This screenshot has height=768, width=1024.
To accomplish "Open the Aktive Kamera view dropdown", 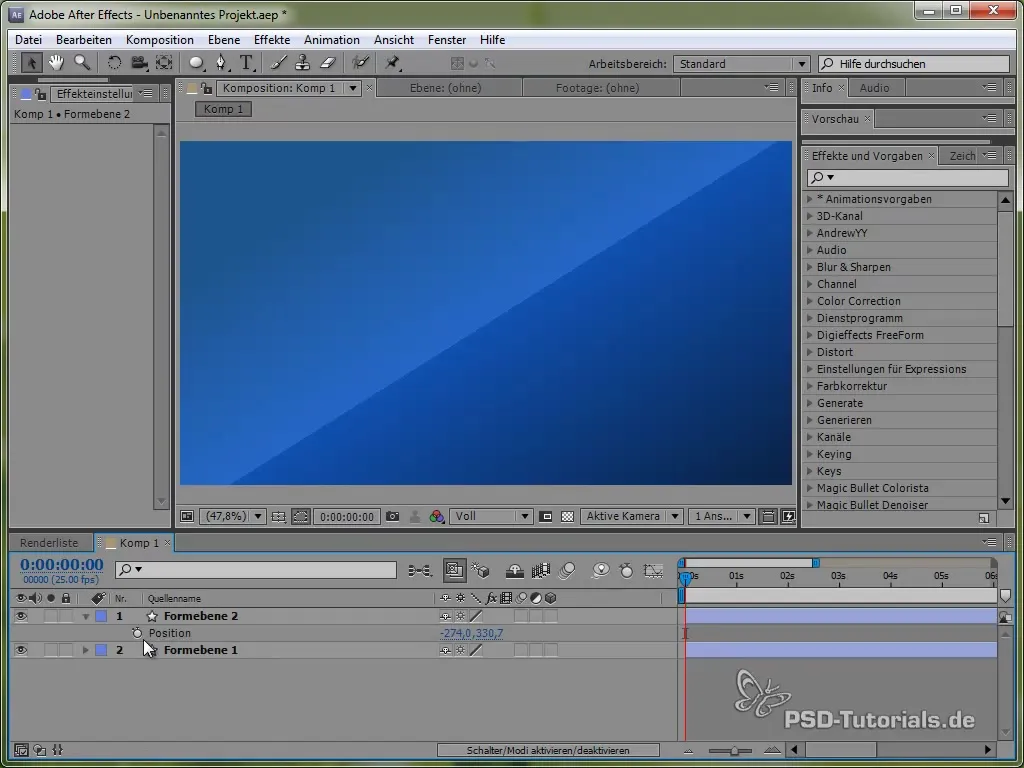I will pos(632,517).
